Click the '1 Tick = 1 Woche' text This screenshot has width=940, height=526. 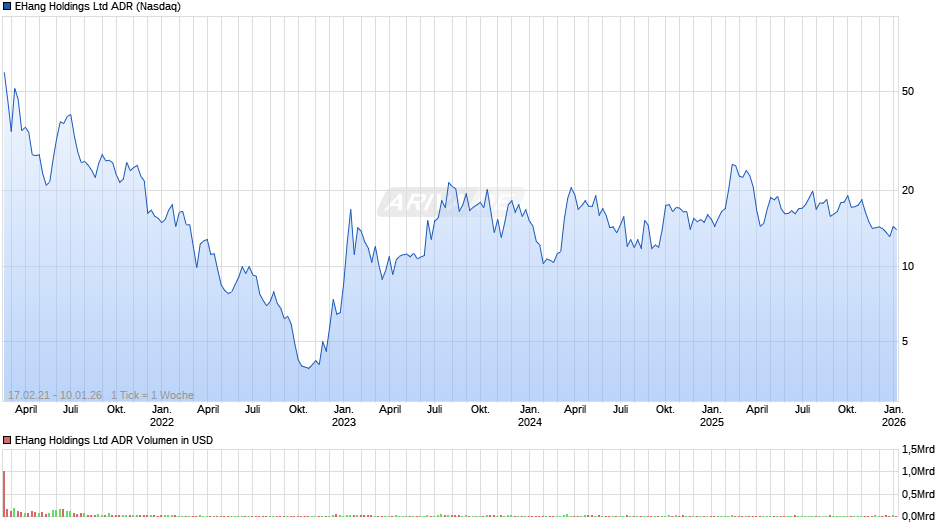tap(152, 395)
